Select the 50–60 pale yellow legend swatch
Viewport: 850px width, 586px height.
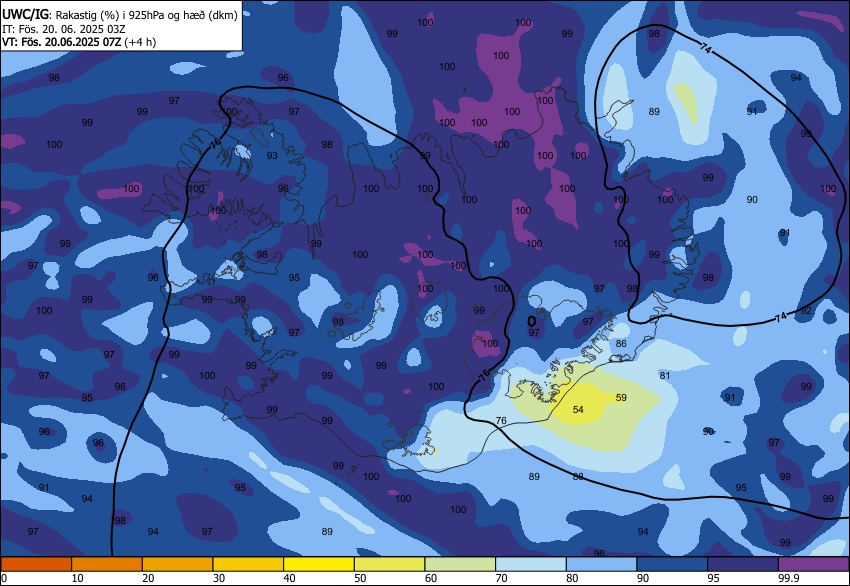click(x=390, y=564)
